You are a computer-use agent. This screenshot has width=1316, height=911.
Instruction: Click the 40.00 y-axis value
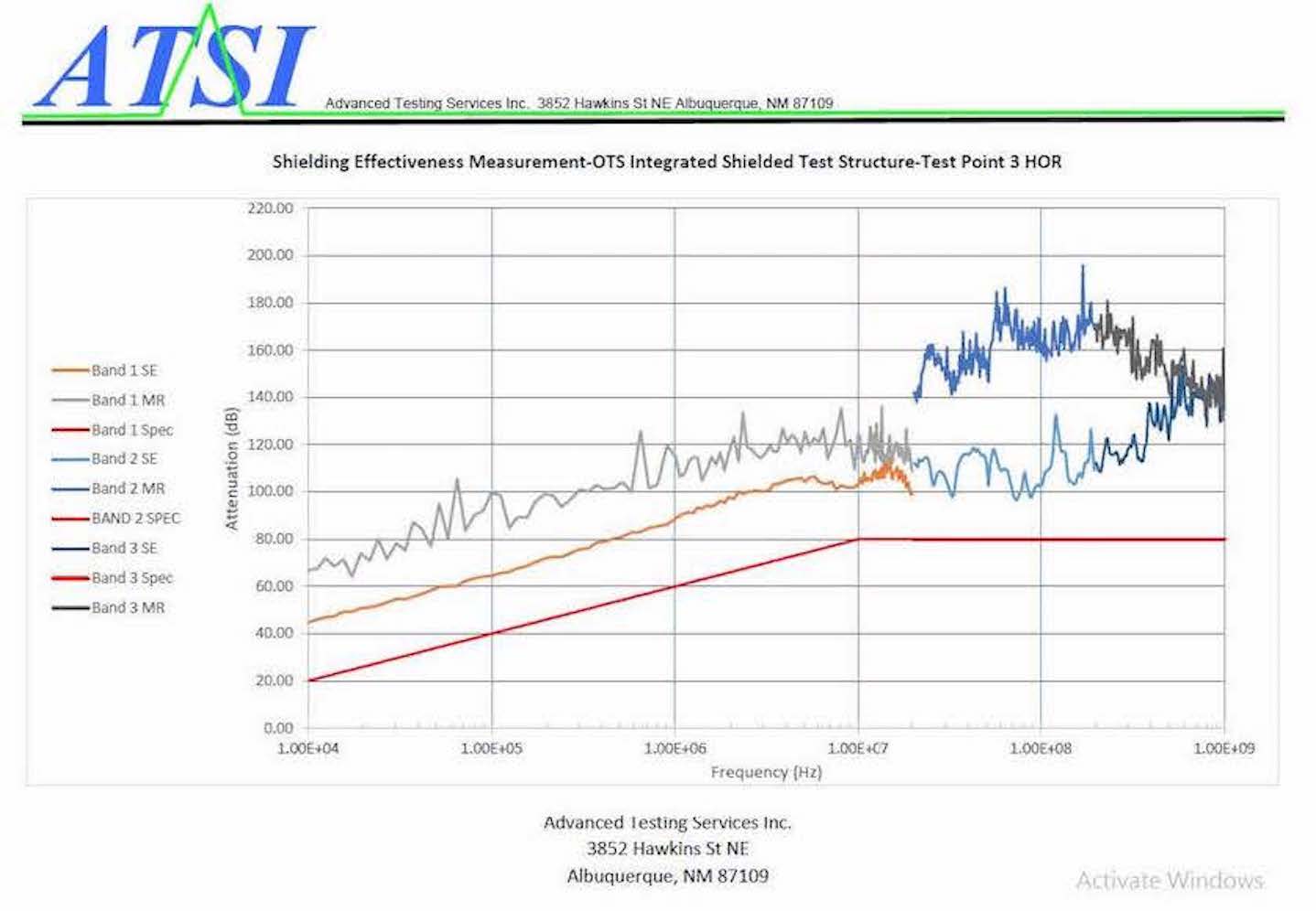[274, 633]
